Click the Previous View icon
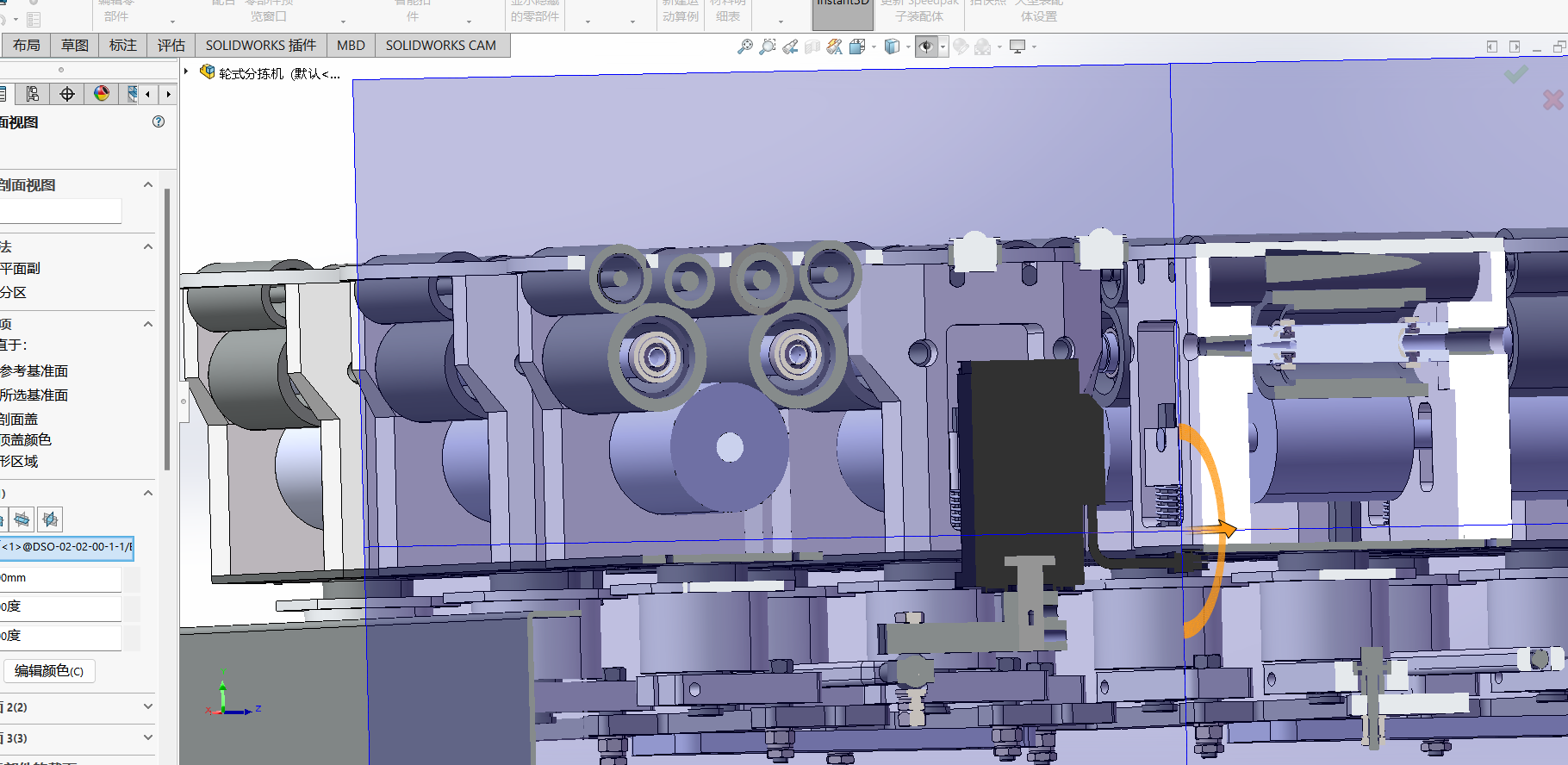Image resolution: width=1568 pixels, height=765 pixels. click(x=790, y=47)
